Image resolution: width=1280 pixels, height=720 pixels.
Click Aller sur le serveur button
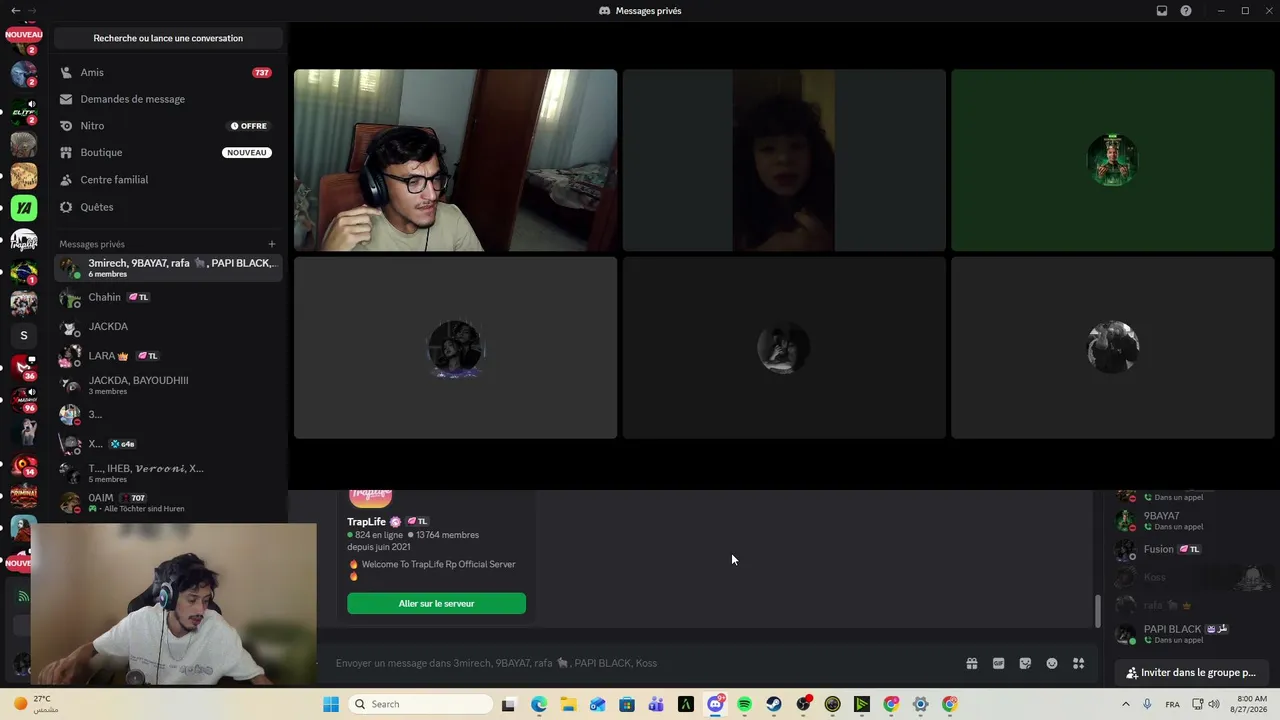pos(436,603)
